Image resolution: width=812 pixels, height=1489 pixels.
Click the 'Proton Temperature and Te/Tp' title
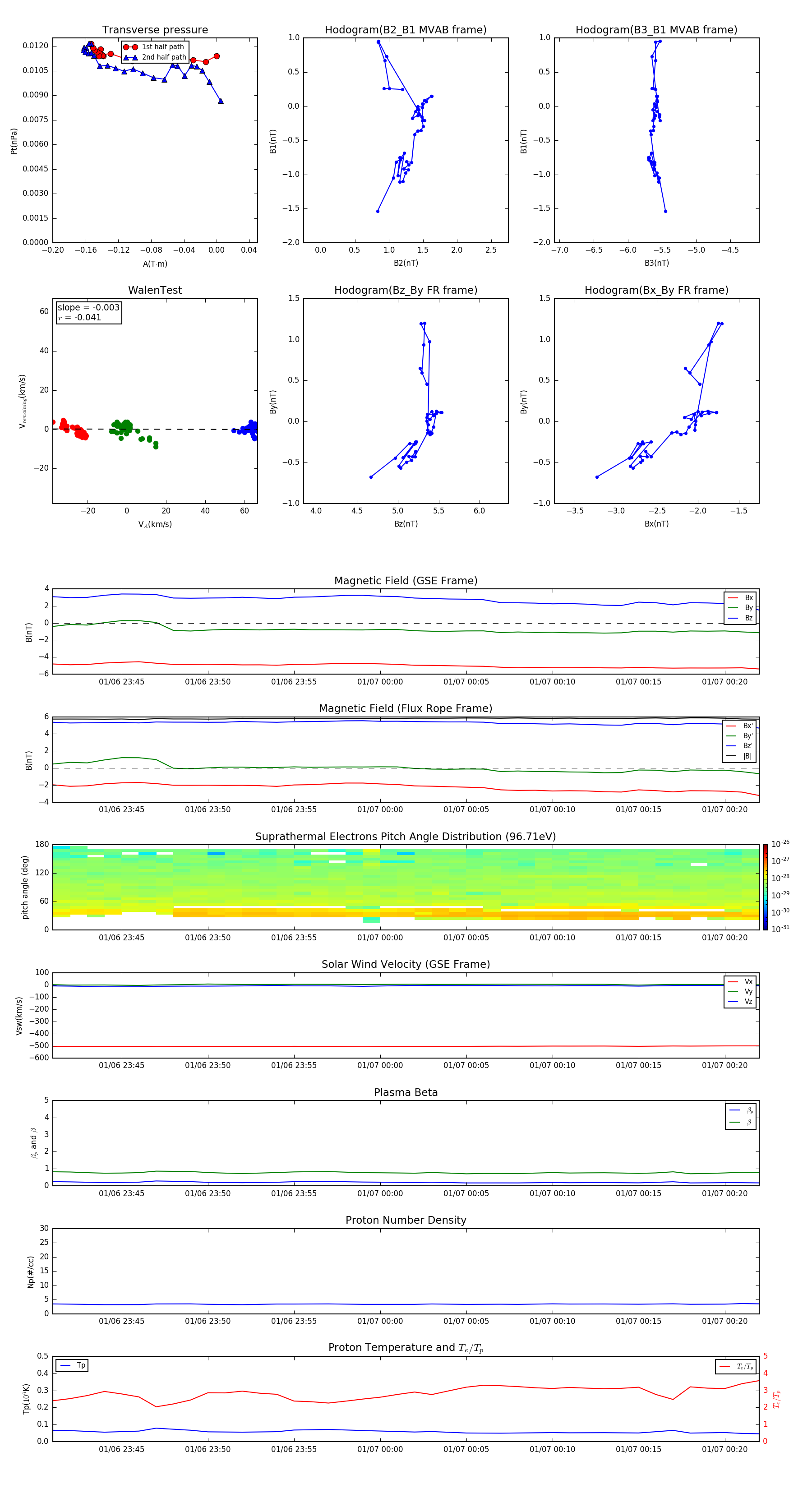tap(406, 1348)
